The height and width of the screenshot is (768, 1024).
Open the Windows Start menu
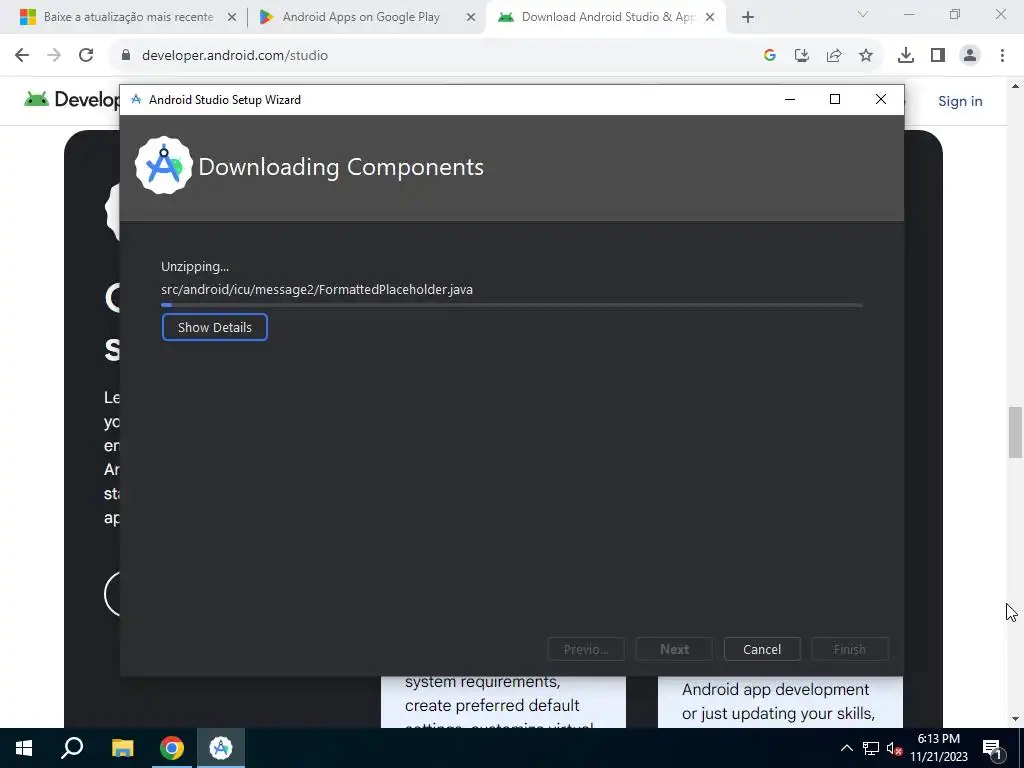(x=24, y=748)
